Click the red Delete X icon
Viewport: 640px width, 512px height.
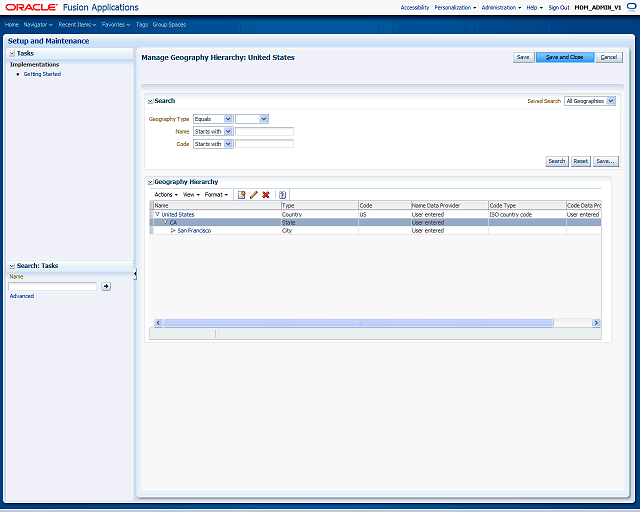266,195
